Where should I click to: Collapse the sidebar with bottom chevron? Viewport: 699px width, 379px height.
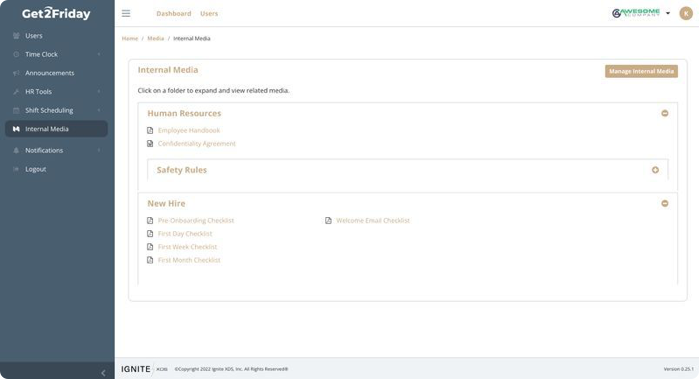coord(103,373)
